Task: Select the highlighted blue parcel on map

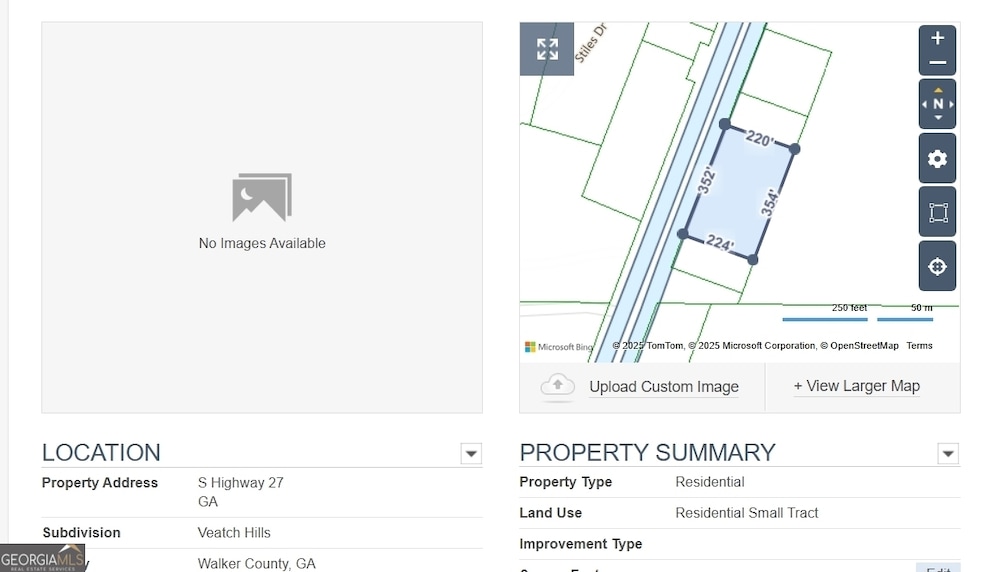Action: 739,192
